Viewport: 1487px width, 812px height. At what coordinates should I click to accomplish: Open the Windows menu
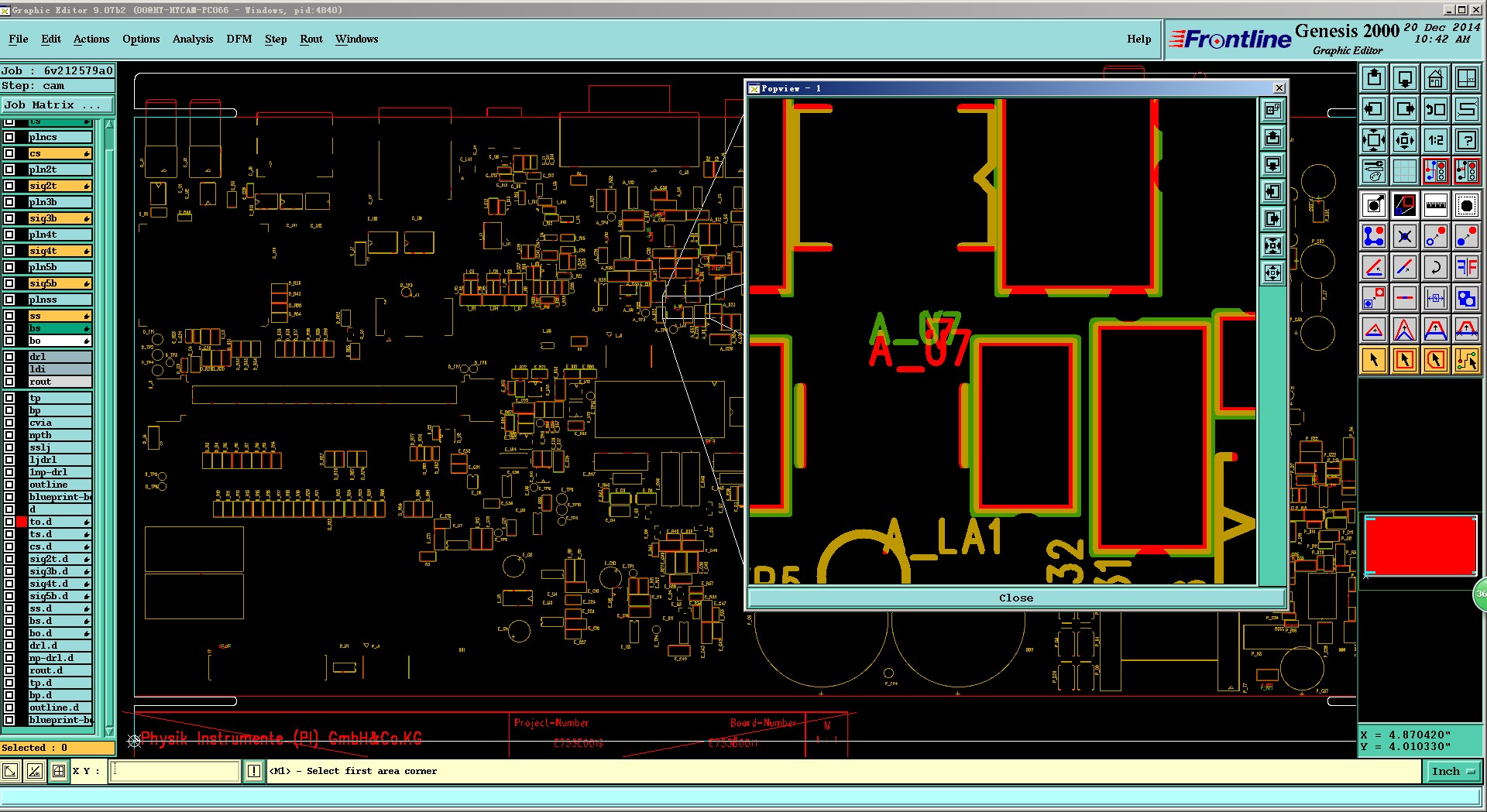(356, 39)
